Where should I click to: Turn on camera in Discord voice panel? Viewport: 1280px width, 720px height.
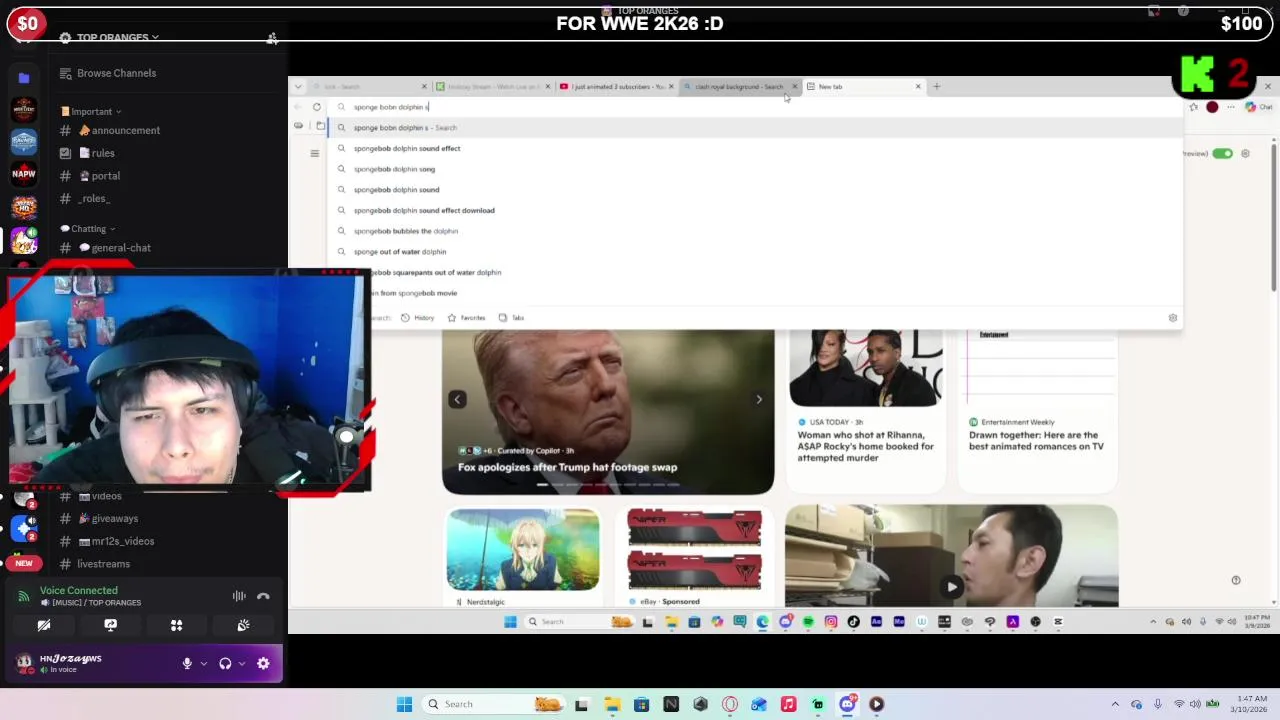tap(44, 625)
